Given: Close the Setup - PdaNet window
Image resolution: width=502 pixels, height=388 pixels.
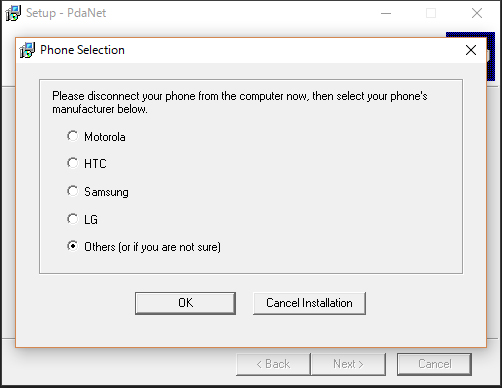Looking at the screenshot, I should [x=477, y=13].
